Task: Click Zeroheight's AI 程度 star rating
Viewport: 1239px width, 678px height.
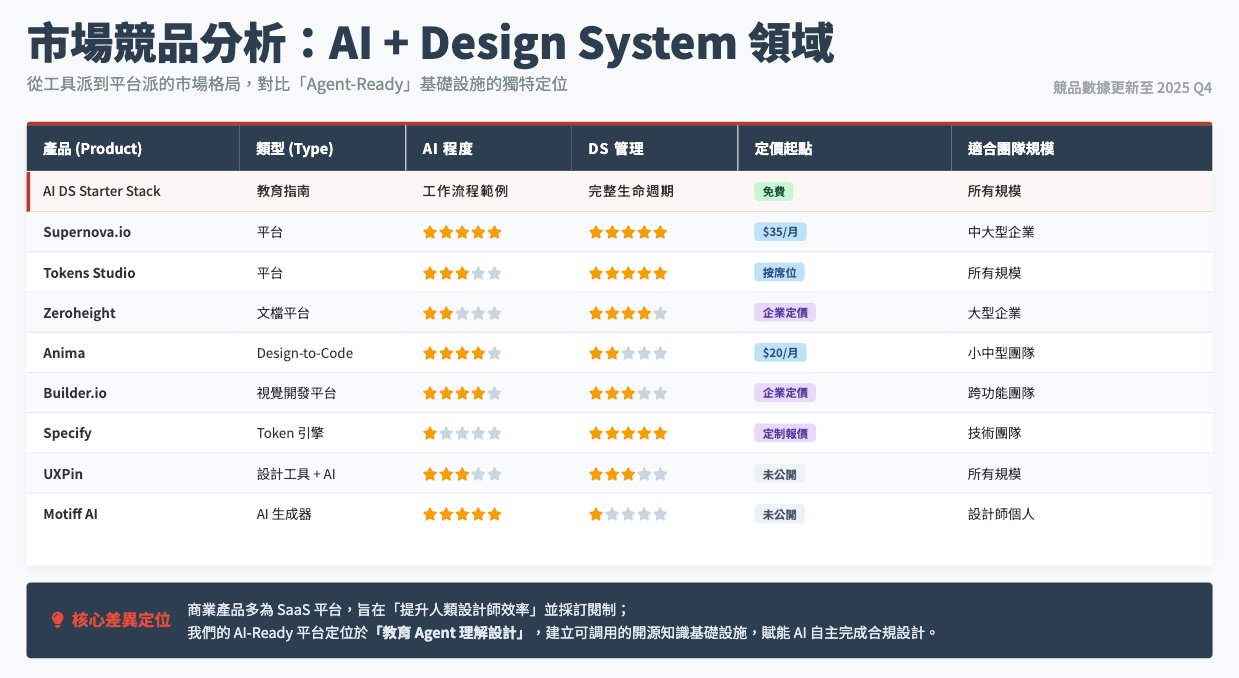Action: tap(462, 313)
